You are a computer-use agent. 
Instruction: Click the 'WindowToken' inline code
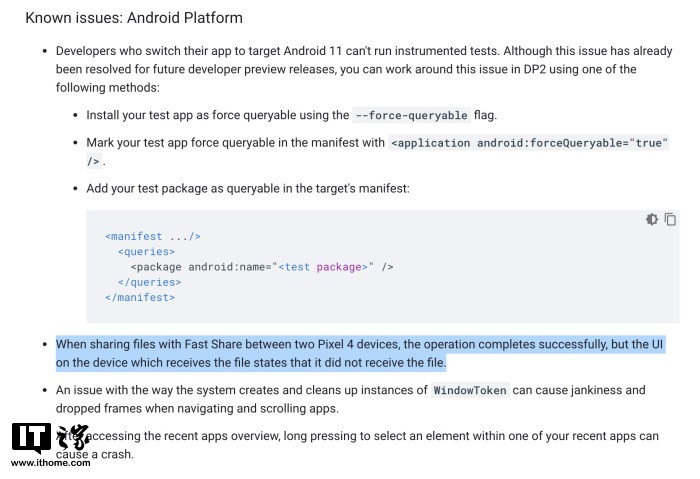(x=470, y=390)
